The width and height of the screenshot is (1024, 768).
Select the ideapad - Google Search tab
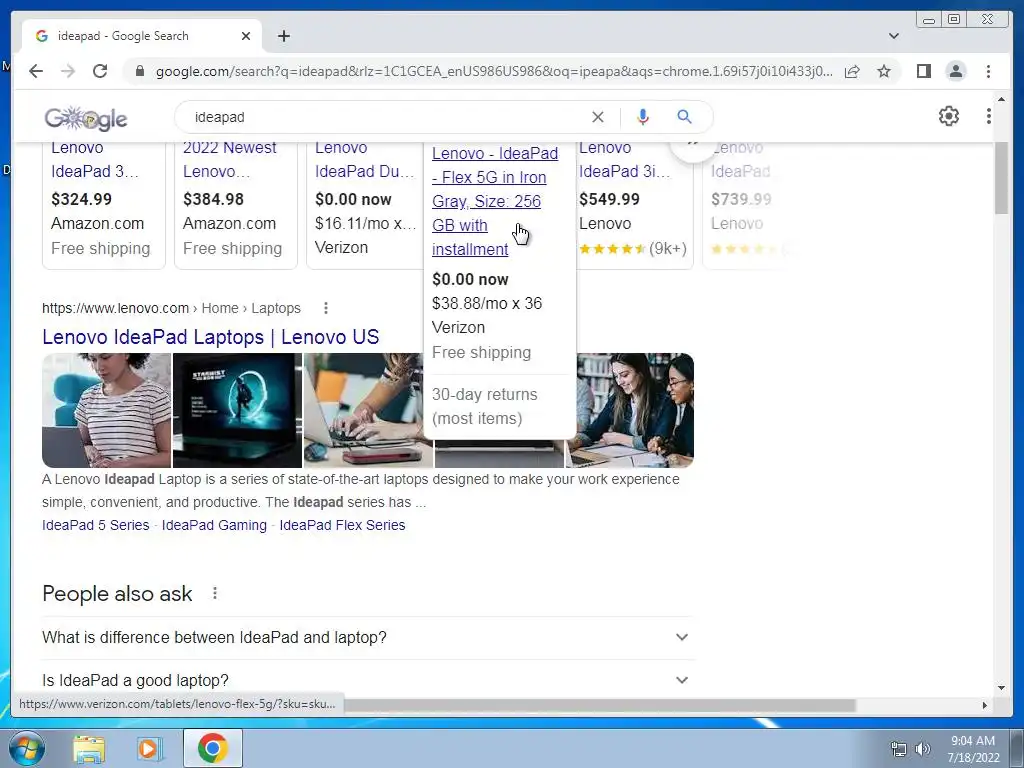[x=142, y=36]
